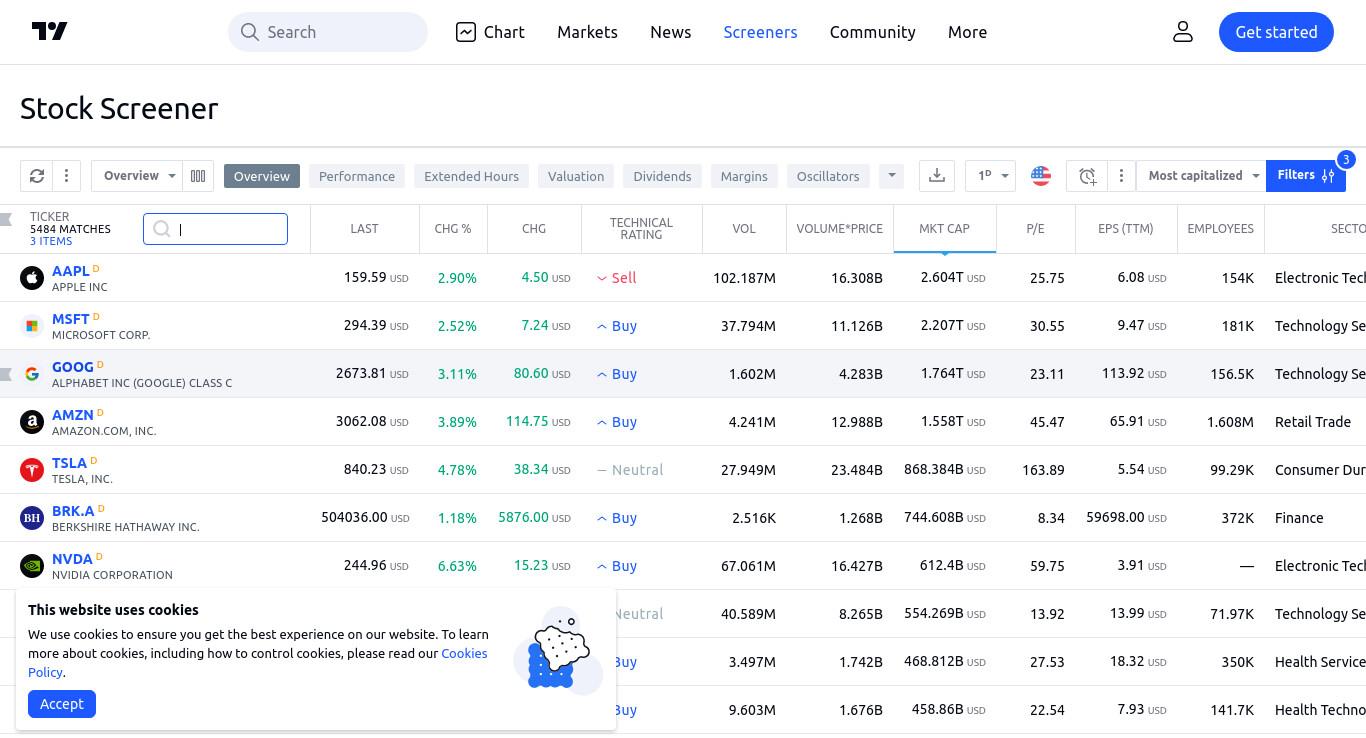Open the alert clock icon

tap(1087, 176)
